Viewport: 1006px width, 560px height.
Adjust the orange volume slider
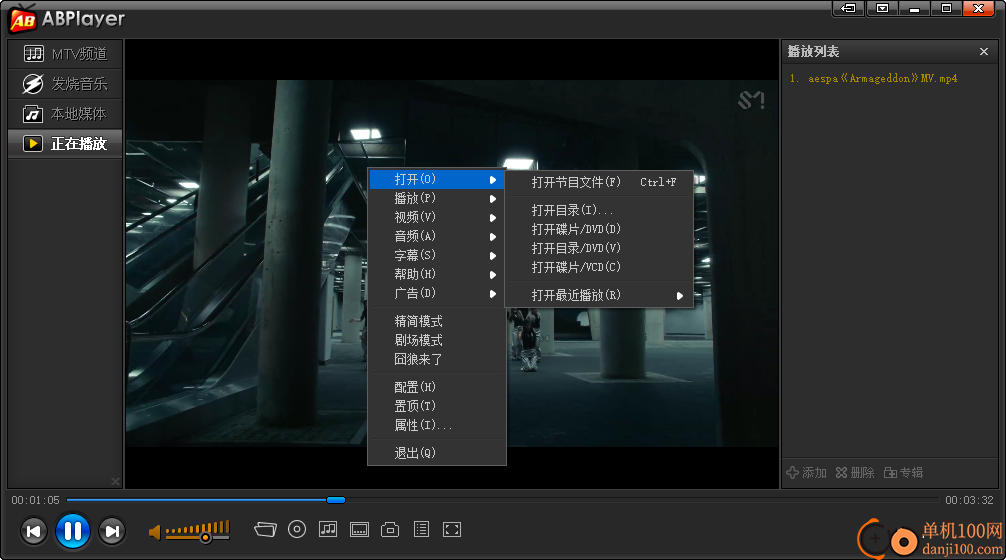click(x=198, y=530)
